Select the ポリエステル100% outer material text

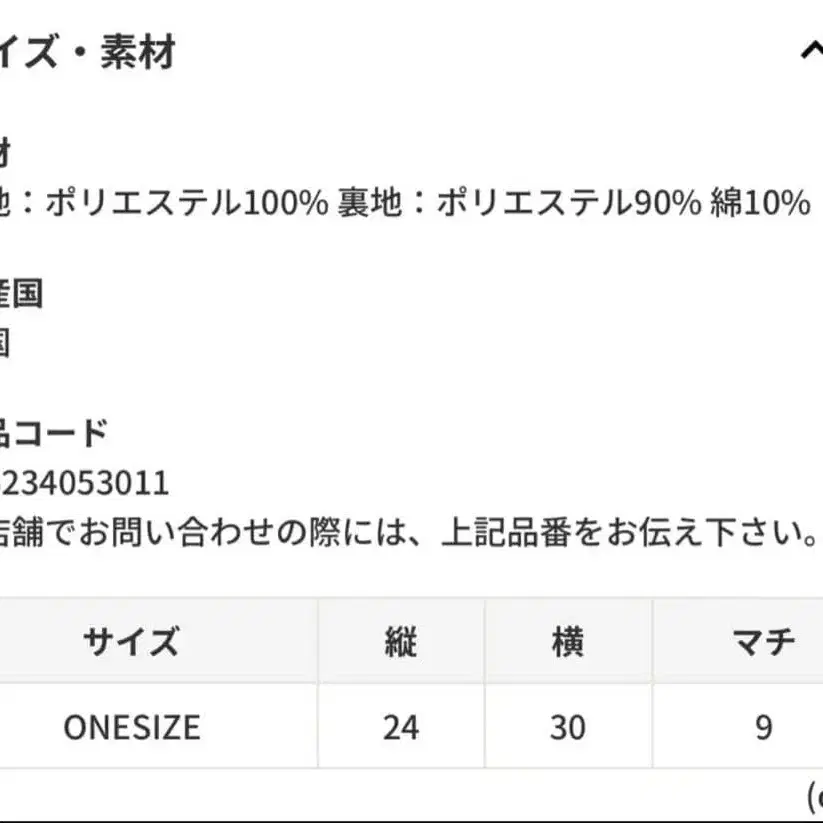click(x=187, y=203)
